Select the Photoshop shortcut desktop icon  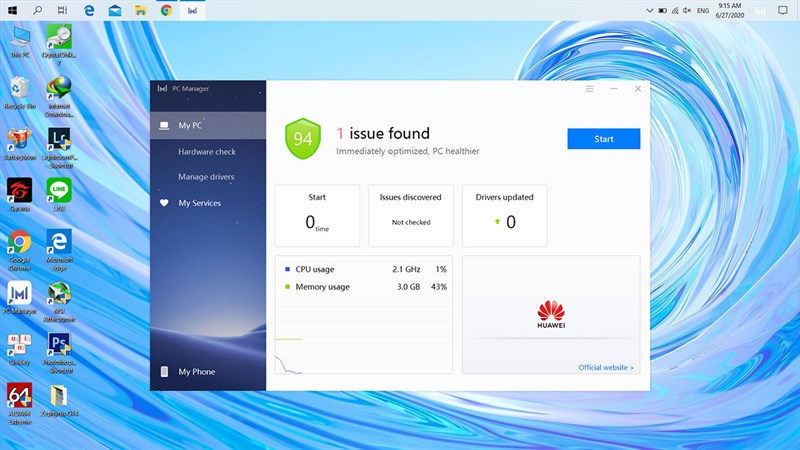coord(59,353)
